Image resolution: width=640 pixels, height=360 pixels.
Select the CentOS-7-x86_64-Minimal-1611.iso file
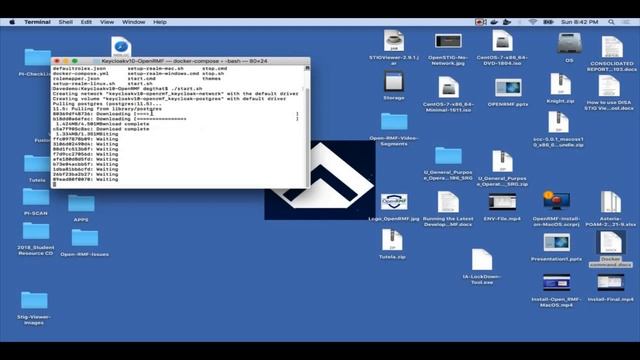click(x=448, y=87)
